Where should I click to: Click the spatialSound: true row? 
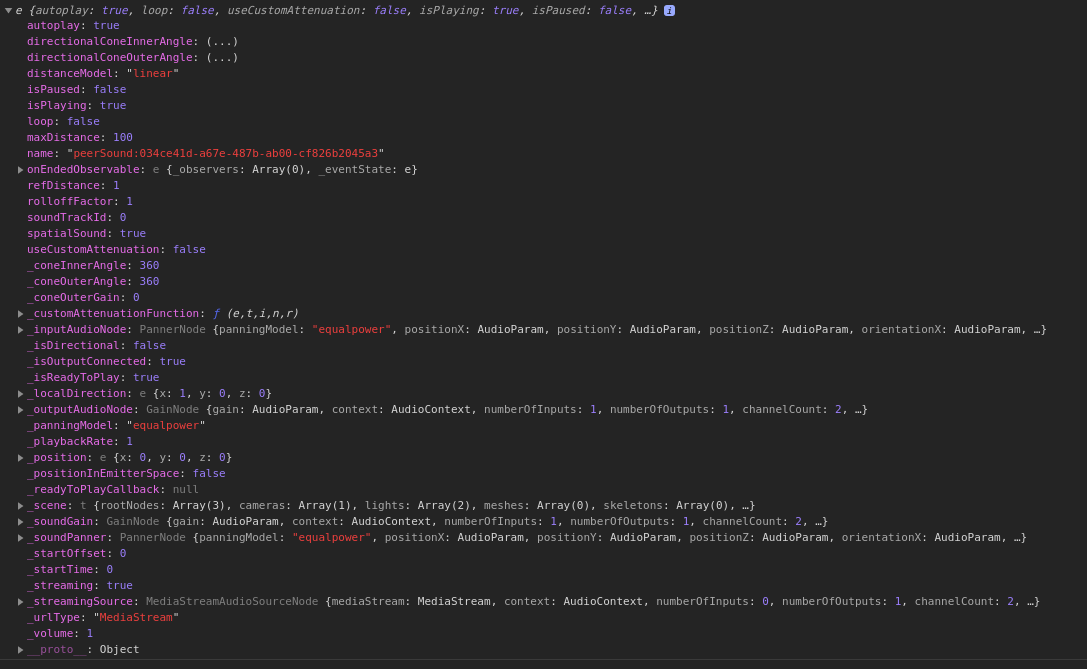click(86, 234)
